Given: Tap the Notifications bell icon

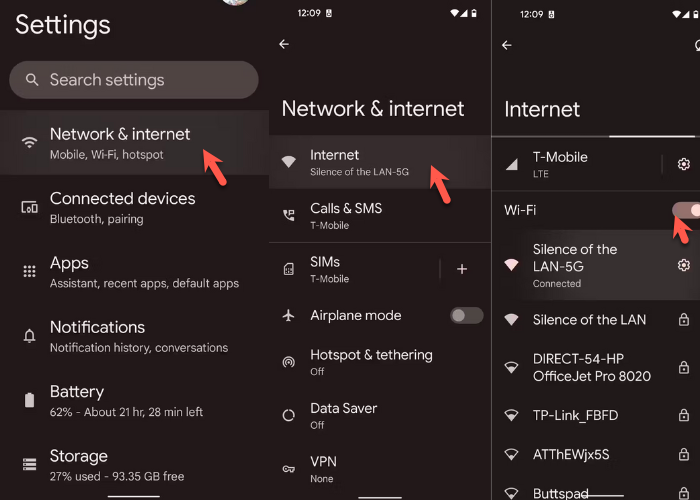Looking at the screenshot, I should click(x=29, y=335).
